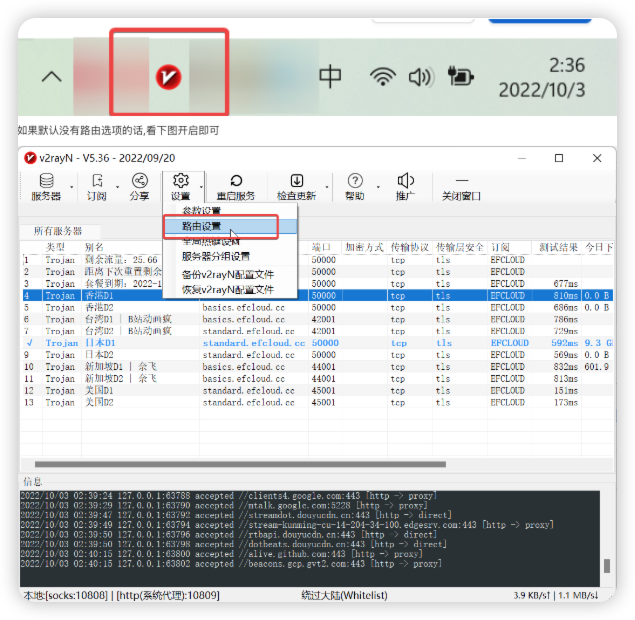The width and height of the screenshot is (635, 620).
Task: Expand the 设置 dropdown arrow
Action: 201,187
